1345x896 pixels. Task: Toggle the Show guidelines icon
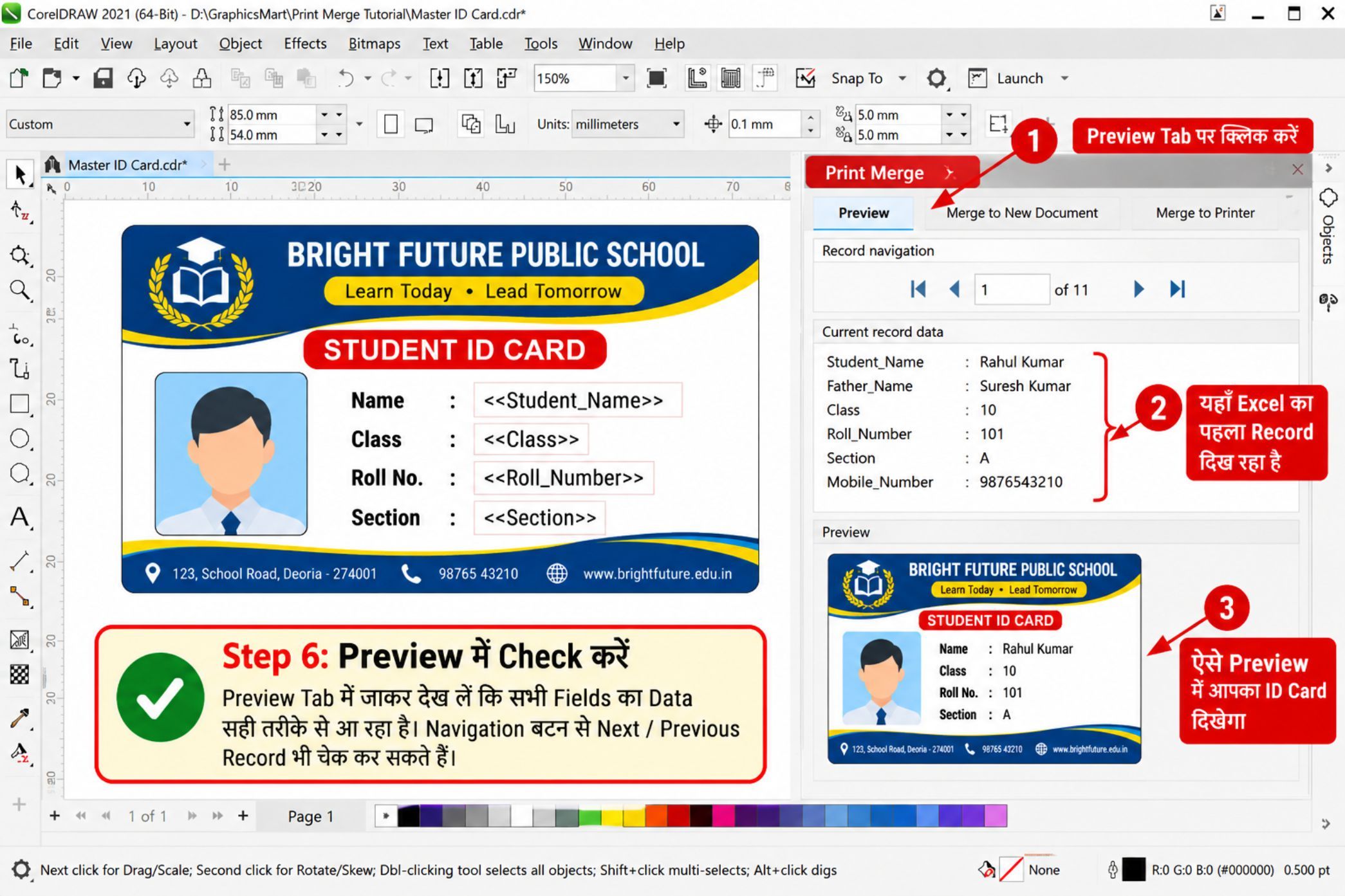765,78
